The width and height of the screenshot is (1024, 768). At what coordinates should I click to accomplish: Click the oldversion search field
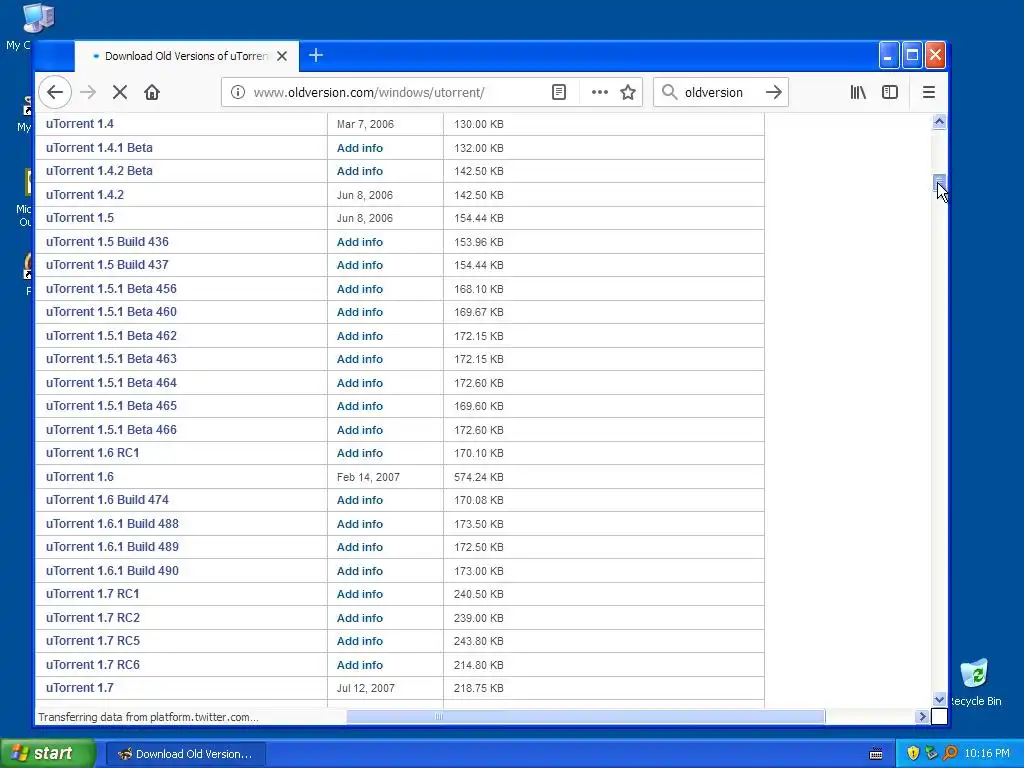click(x=719, y=92)
